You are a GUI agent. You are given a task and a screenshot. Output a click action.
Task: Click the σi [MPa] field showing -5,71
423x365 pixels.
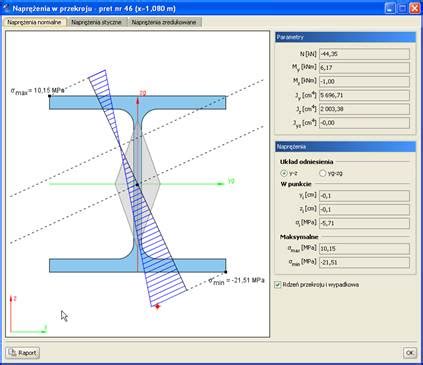364,223
